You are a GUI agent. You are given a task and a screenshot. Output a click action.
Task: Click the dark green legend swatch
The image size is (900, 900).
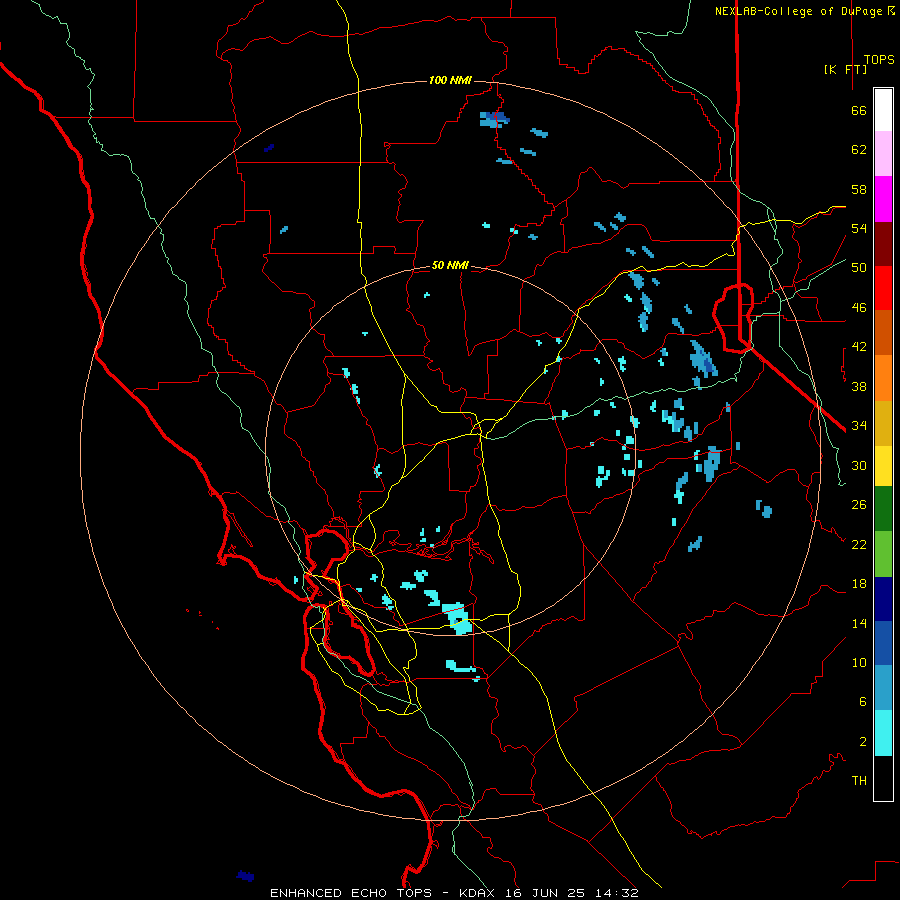coord(883,509)
